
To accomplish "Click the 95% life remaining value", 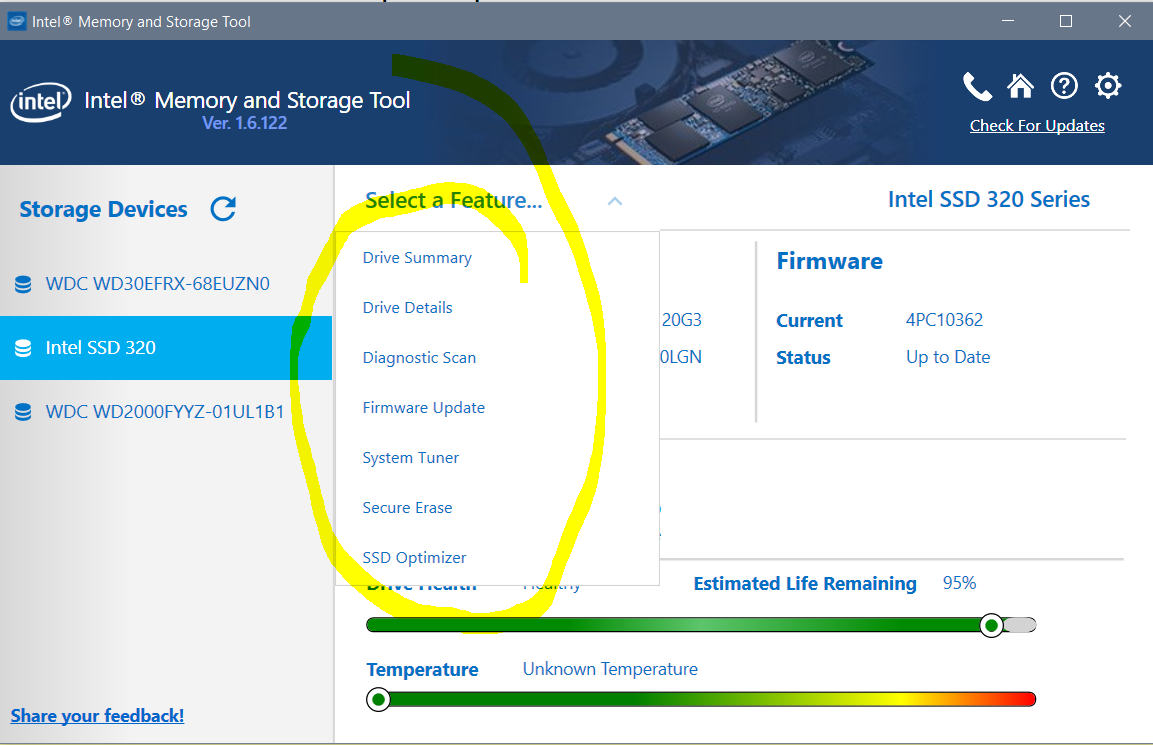I will click(960, 582).
